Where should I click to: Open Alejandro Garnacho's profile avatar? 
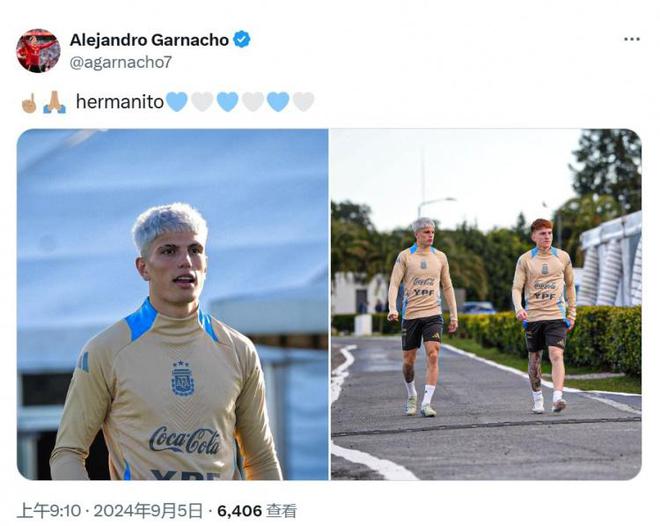[38, 50]
